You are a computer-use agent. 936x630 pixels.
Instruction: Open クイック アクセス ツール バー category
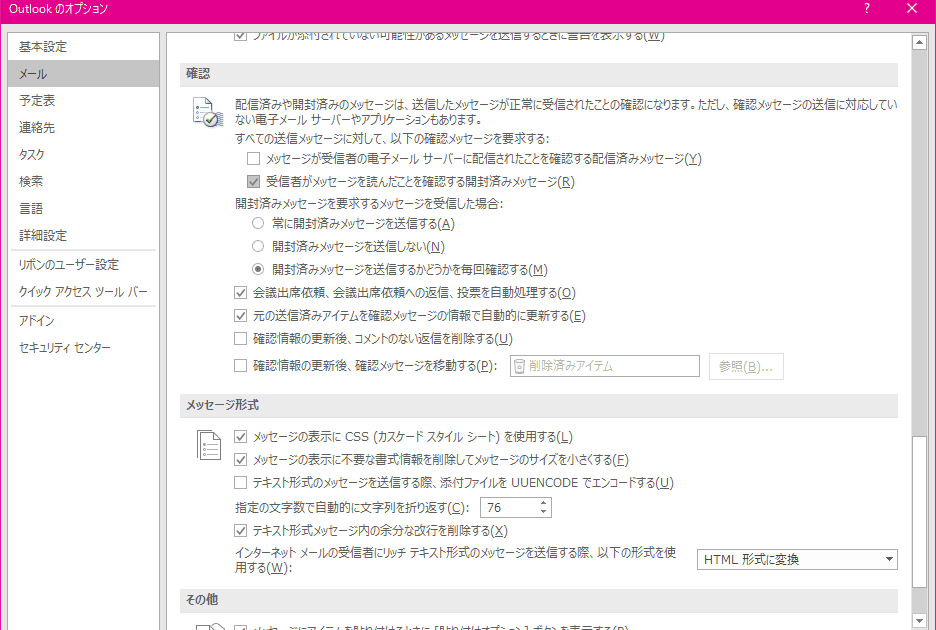(x=84, y=291)
